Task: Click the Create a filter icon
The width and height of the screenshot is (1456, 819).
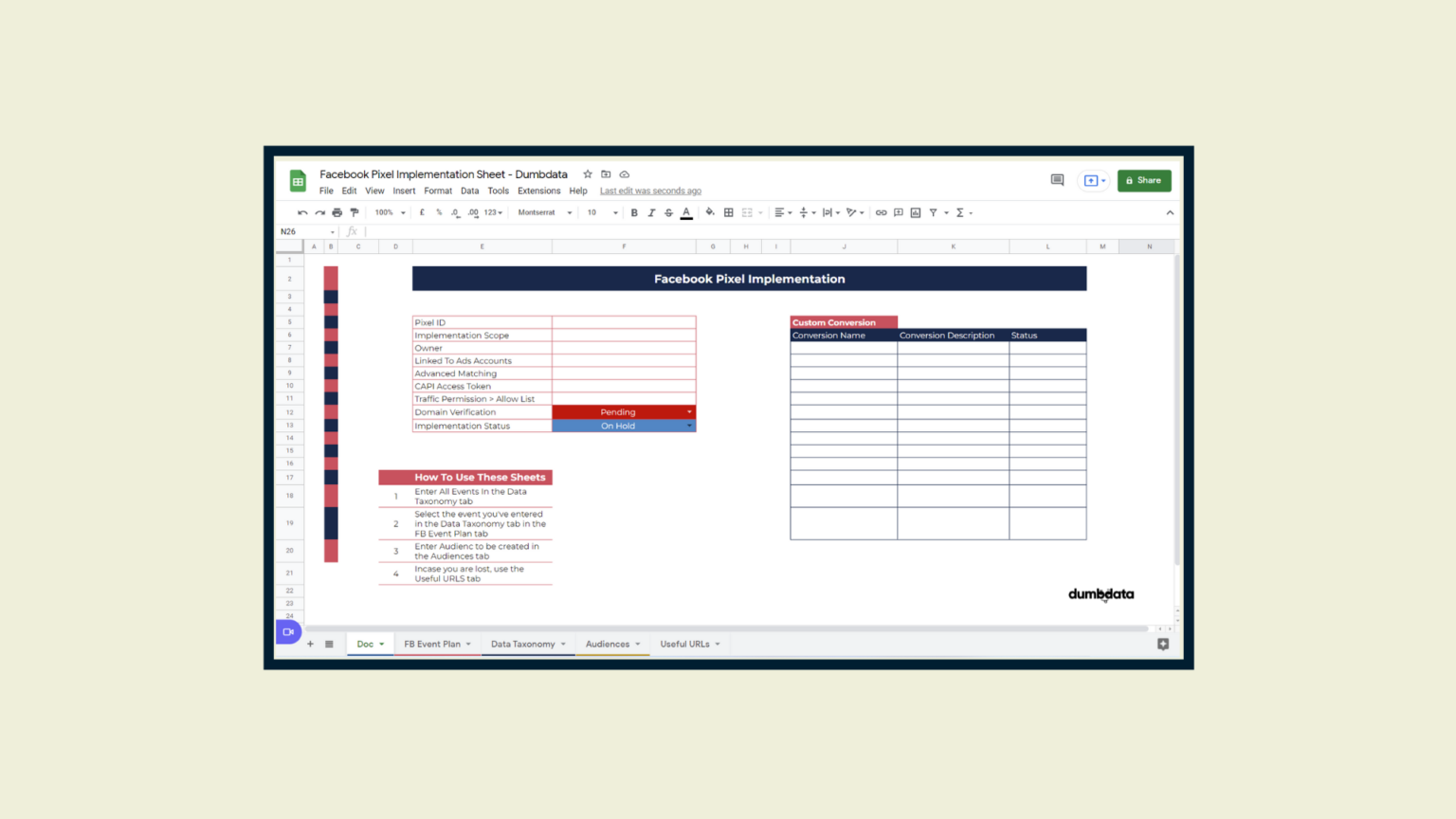Action: click(x=933, y=212)
